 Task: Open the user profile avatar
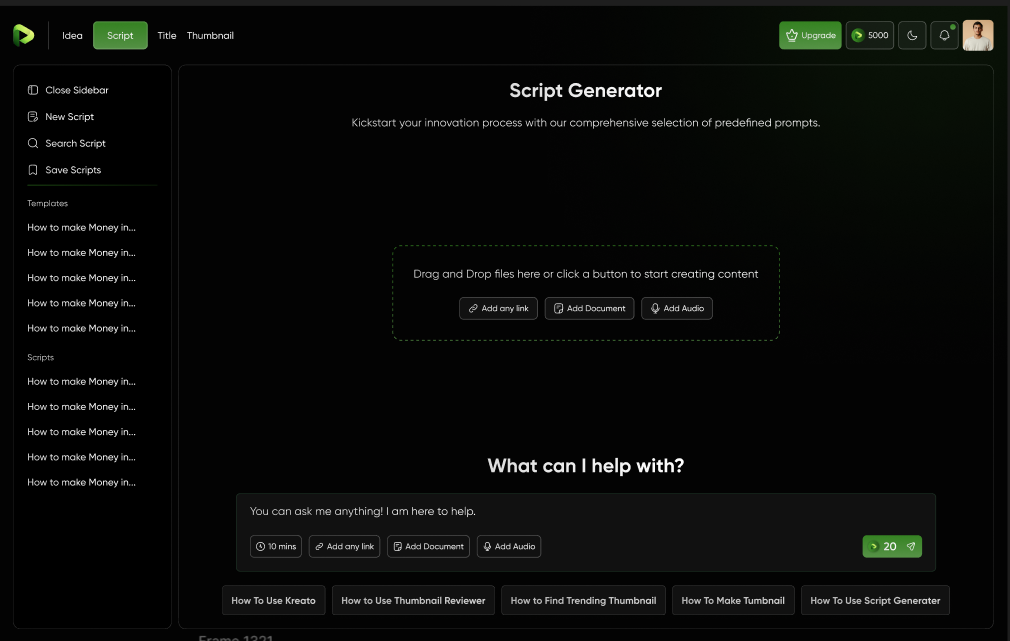point(977,35)
